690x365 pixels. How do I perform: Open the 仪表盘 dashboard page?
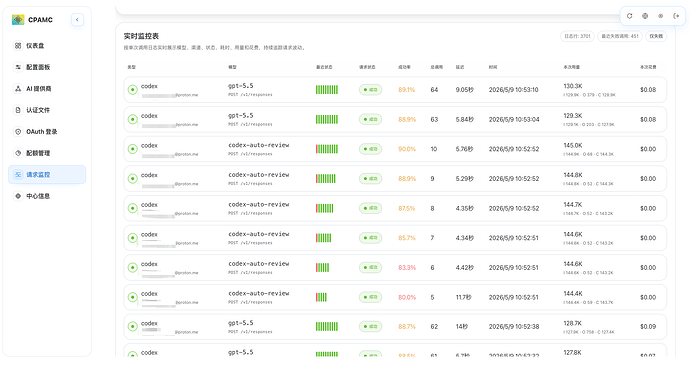tap(47, 46)
